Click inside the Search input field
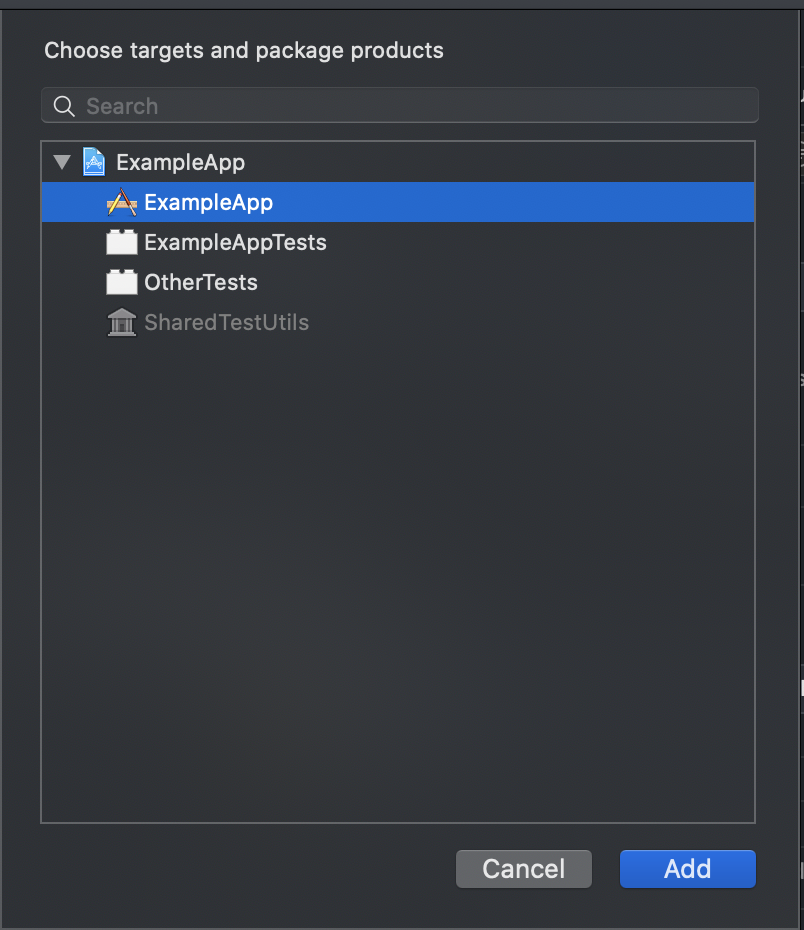 pos(300,105)
